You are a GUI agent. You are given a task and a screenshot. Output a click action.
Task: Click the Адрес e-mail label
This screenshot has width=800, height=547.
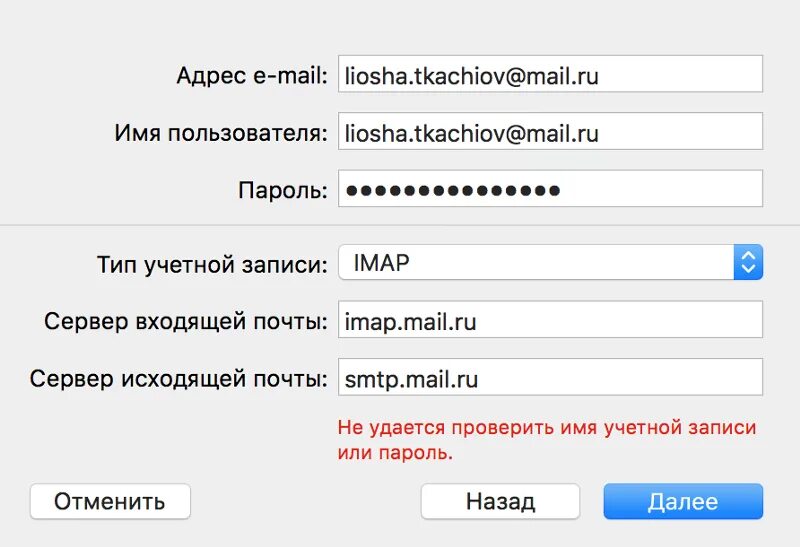(x=252, y=76)
